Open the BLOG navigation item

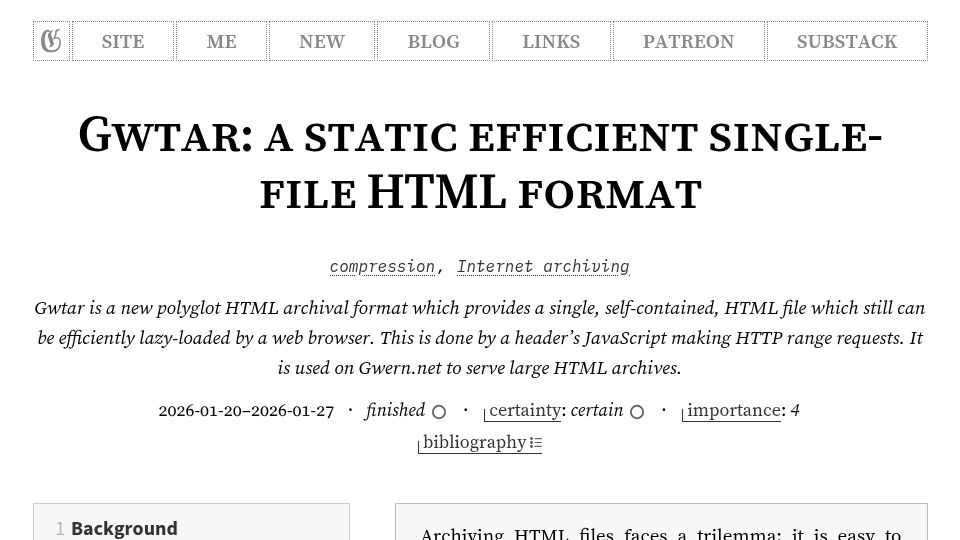pyautogui.click(x=433, y=41)
